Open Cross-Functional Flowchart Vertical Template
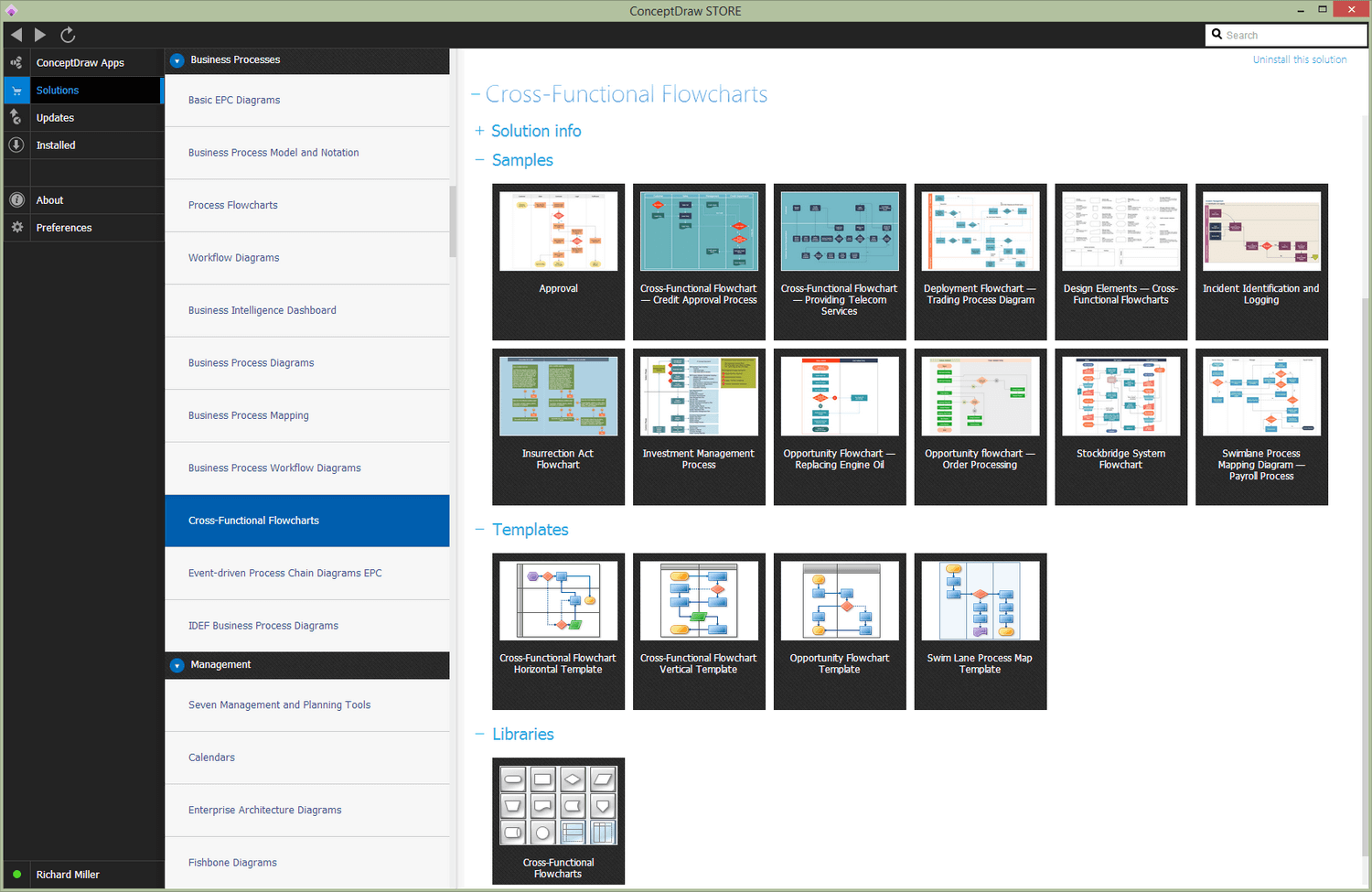Image resolution: width=1372 pixels, height=892 pixels. (x=699, y=631)
